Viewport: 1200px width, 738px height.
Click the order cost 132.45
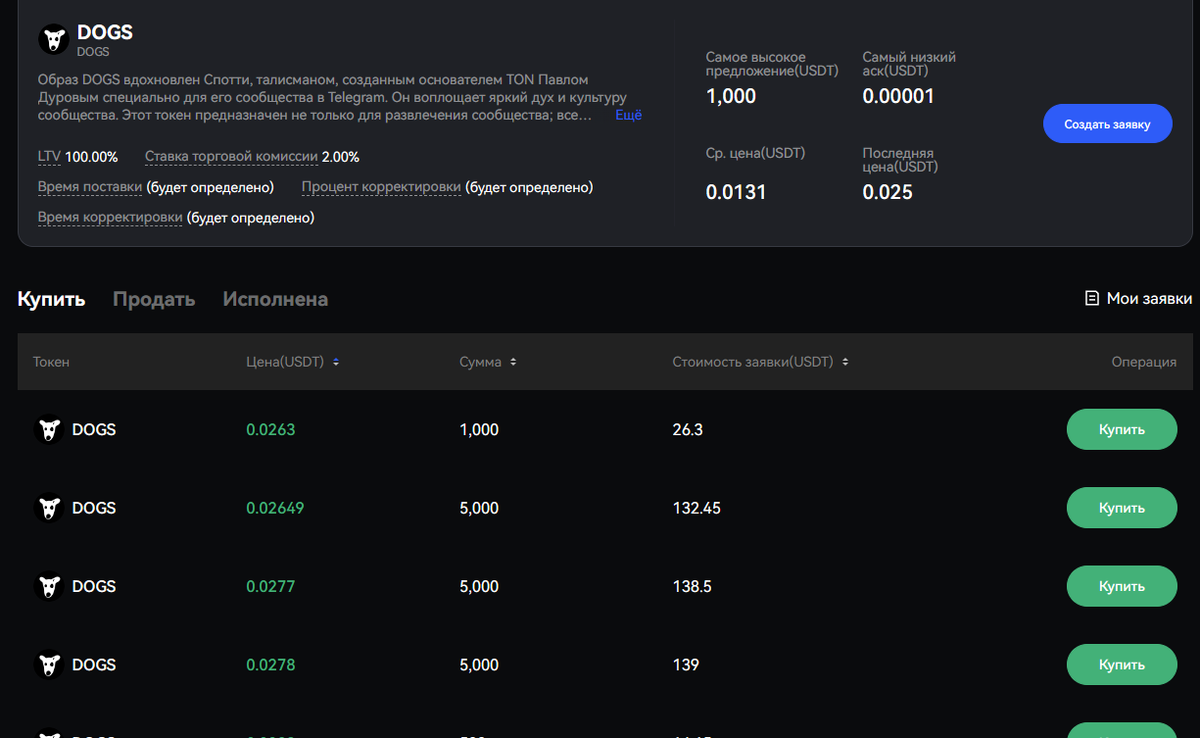(x=697, y=508)
